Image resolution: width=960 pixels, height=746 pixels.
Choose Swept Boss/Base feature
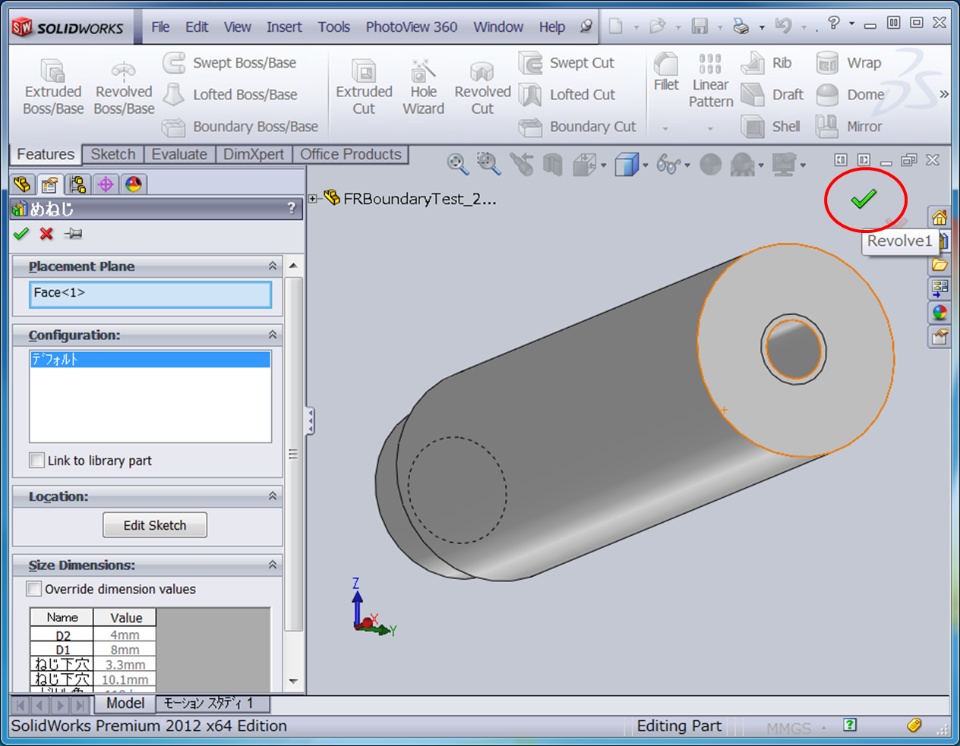point(230,62)
